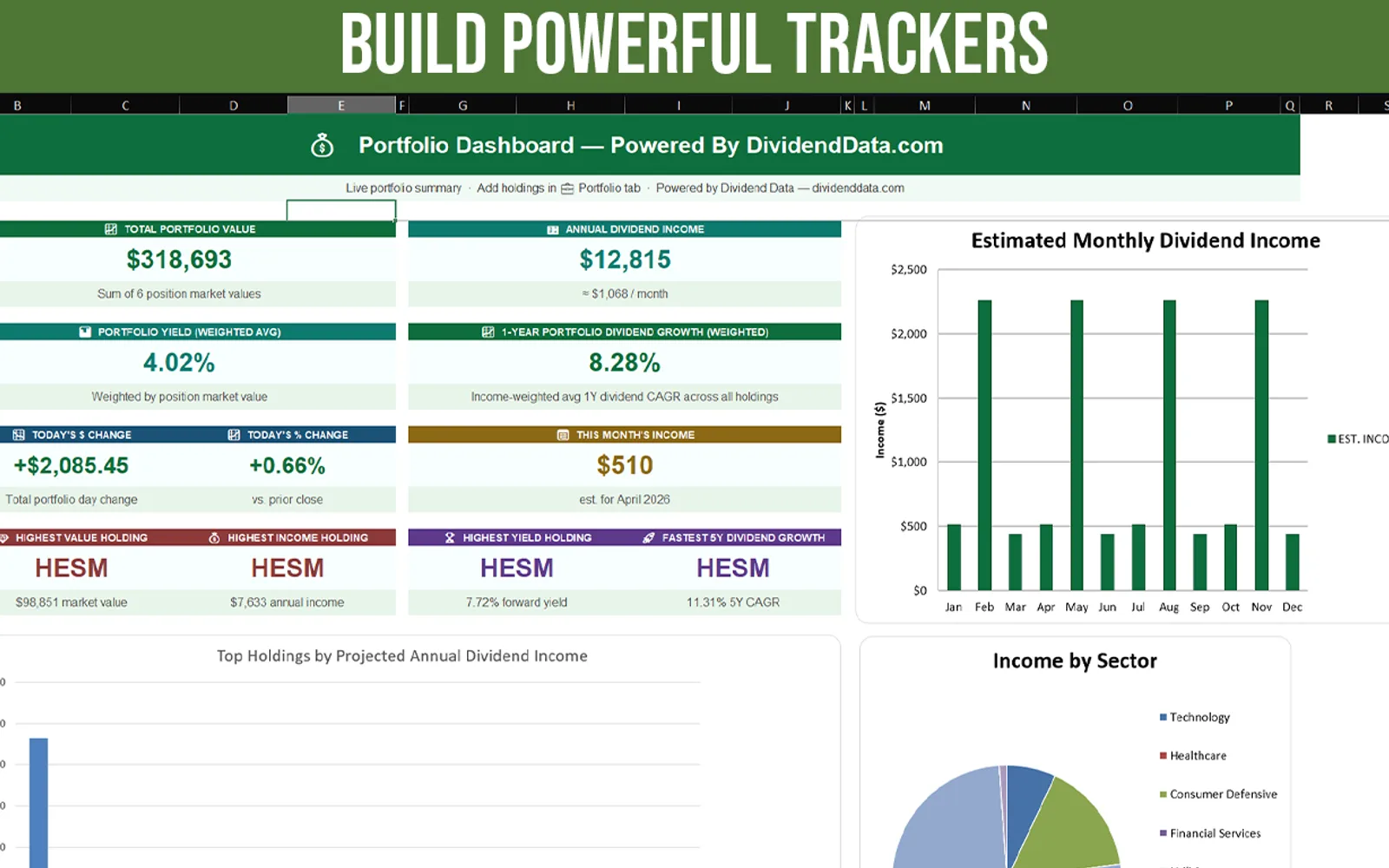Click the Highest Income Holding icon
The width and height of the screenshot is (1389, 868).
(x=214, y=538)
